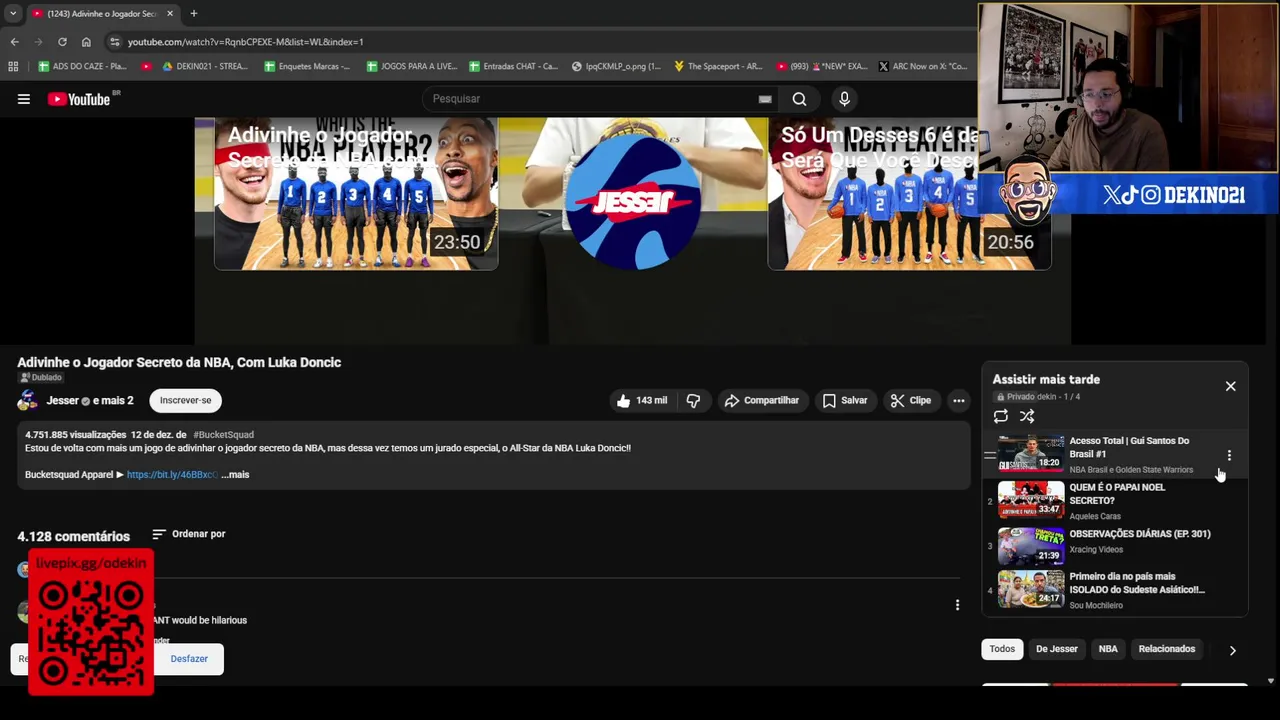
Task: Select the Primeiro dia no país mais ISOLADO title
Action: coord(1137,583)
